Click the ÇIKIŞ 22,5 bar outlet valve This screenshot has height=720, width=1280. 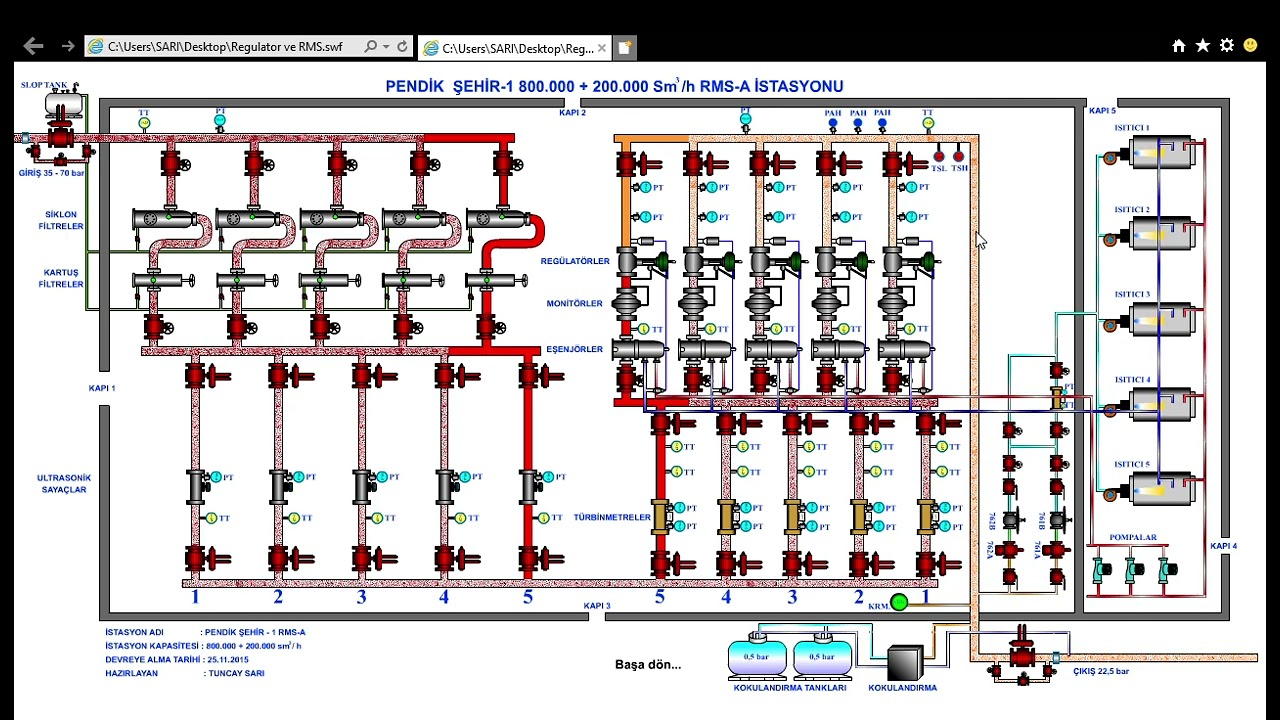click(1021, 657)
